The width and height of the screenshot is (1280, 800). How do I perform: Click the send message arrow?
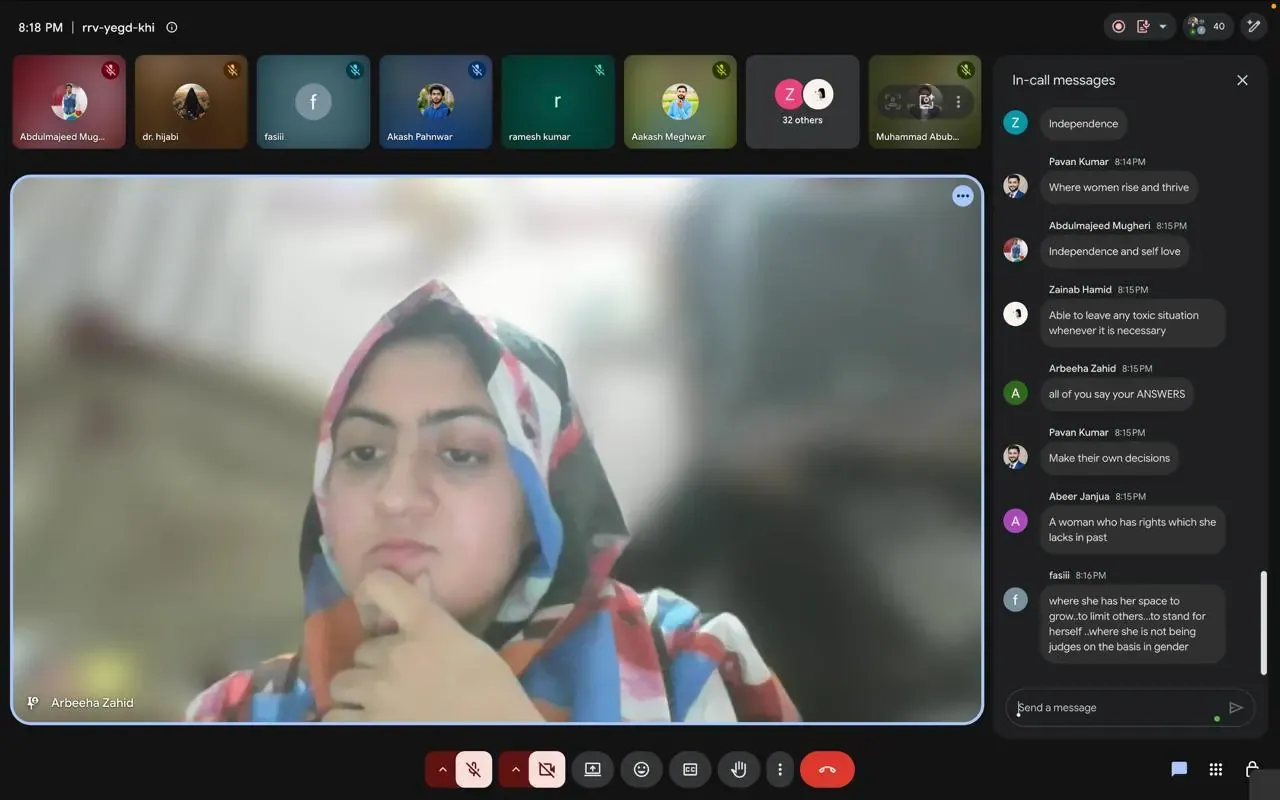point(1236,708)
